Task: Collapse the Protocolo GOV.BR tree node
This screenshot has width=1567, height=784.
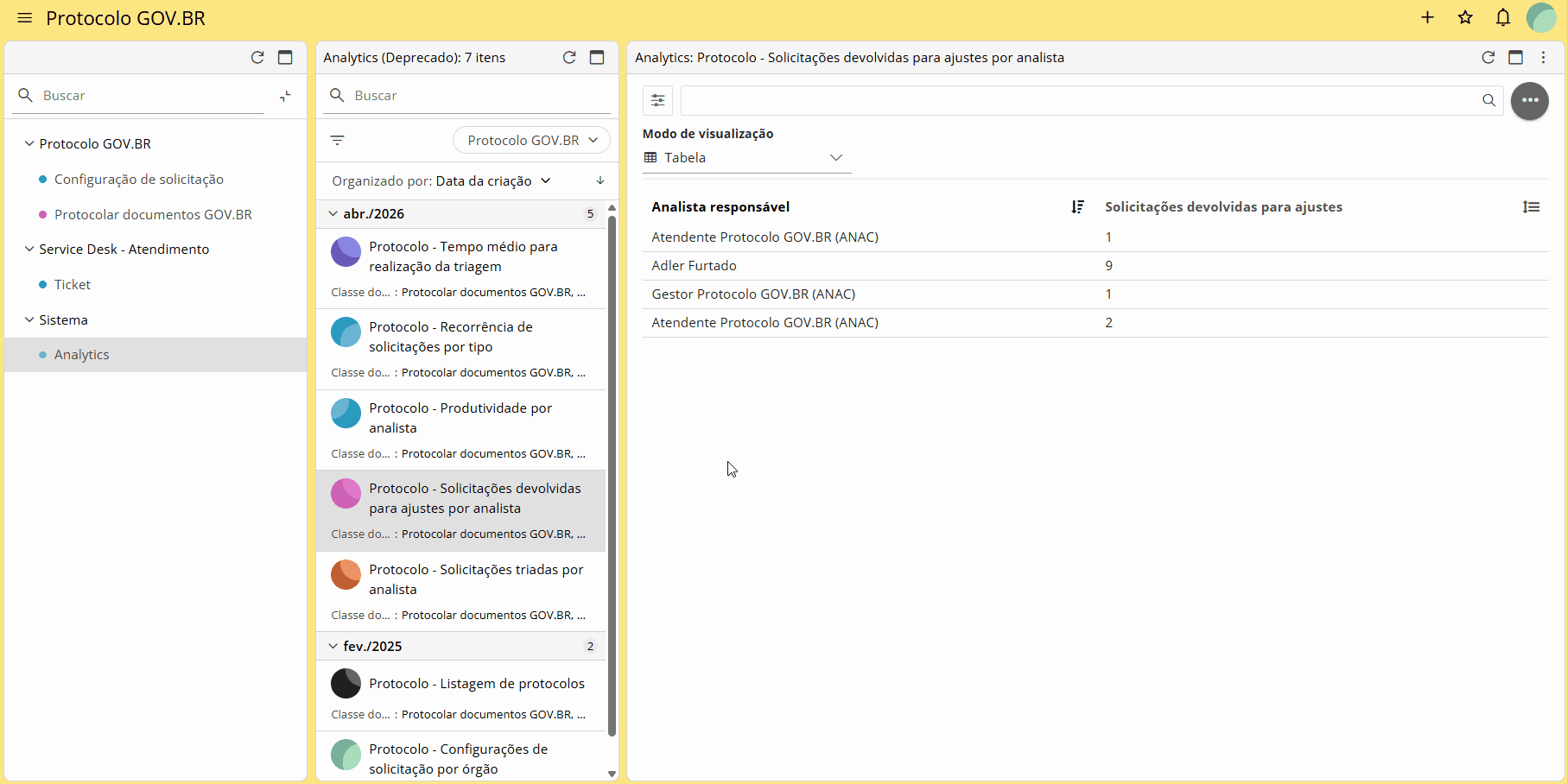Action: [x=29, y=143]
